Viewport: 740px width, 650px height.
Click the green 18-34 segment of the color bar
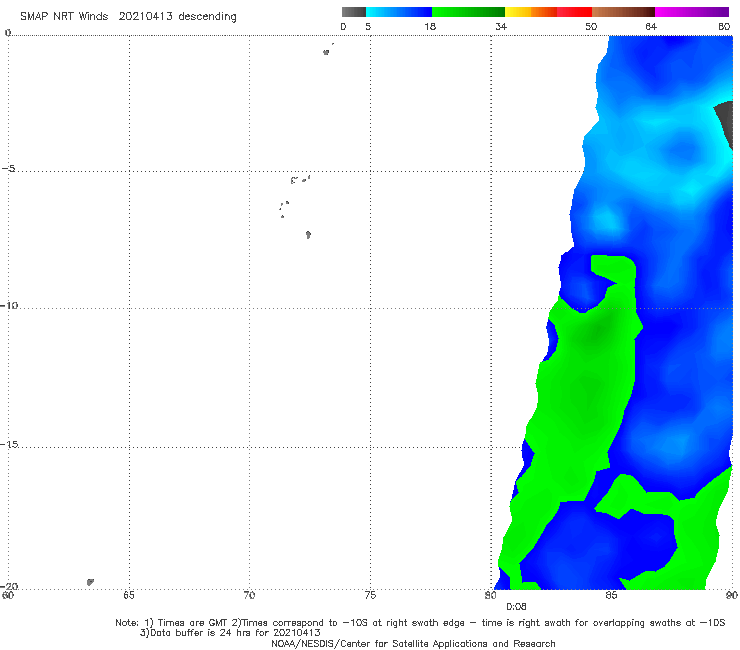click(x=468, y=12)
